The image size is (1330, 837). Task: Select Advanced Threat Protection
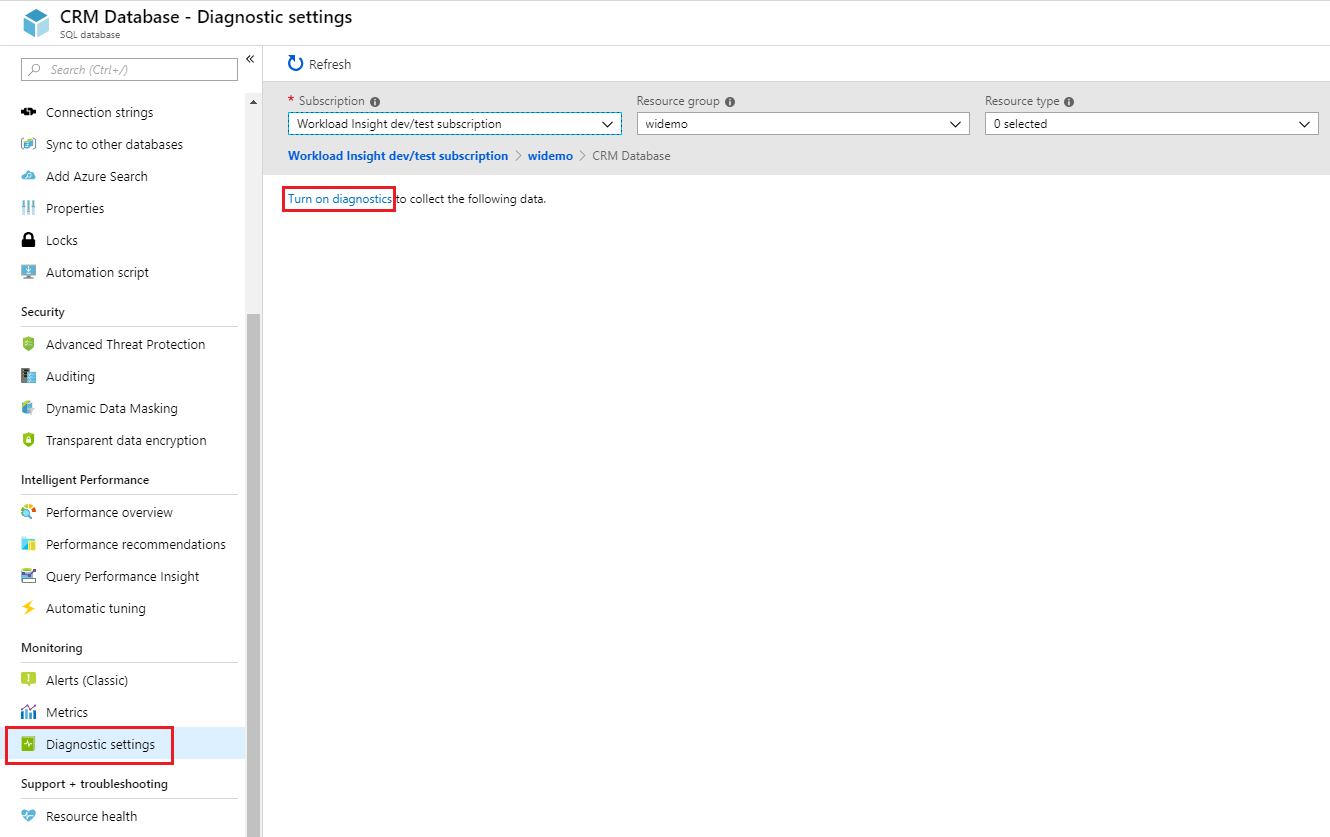click(125, 343)
